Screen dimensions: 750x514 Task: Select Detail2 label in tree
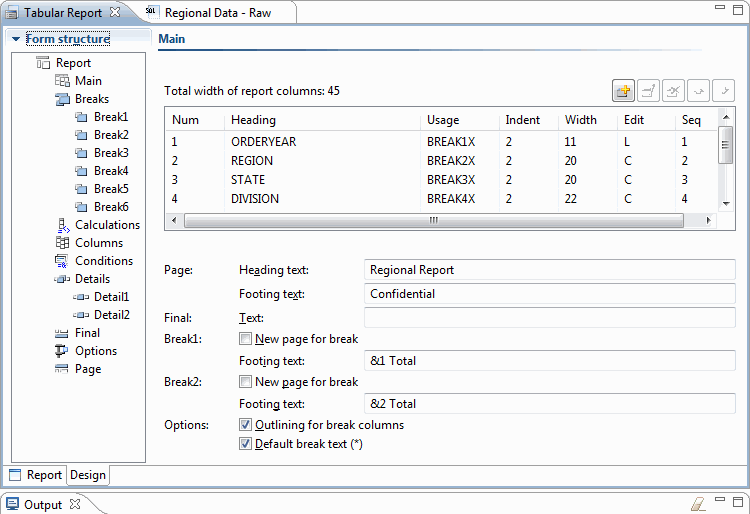[111, 315]
